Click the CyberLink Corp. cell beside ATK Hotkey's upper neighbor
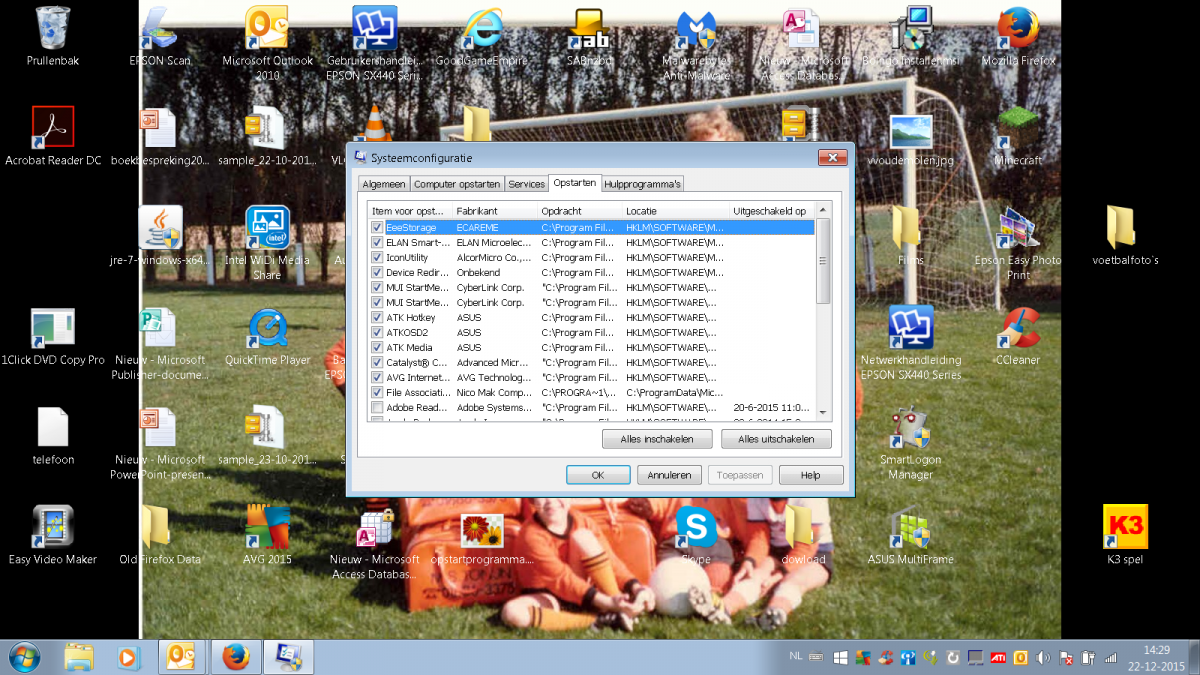This screenshot has width=1200, height=675. tap(491, 302)
